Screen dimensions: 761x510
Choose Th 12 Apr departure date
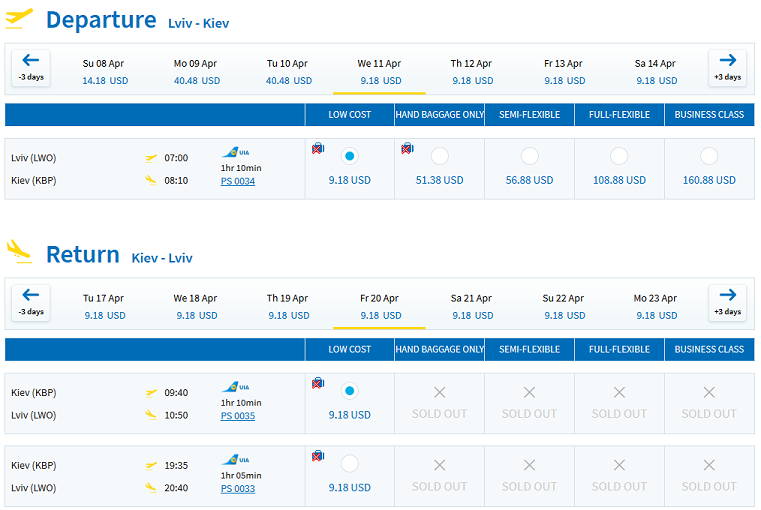(x=472, y=72)
